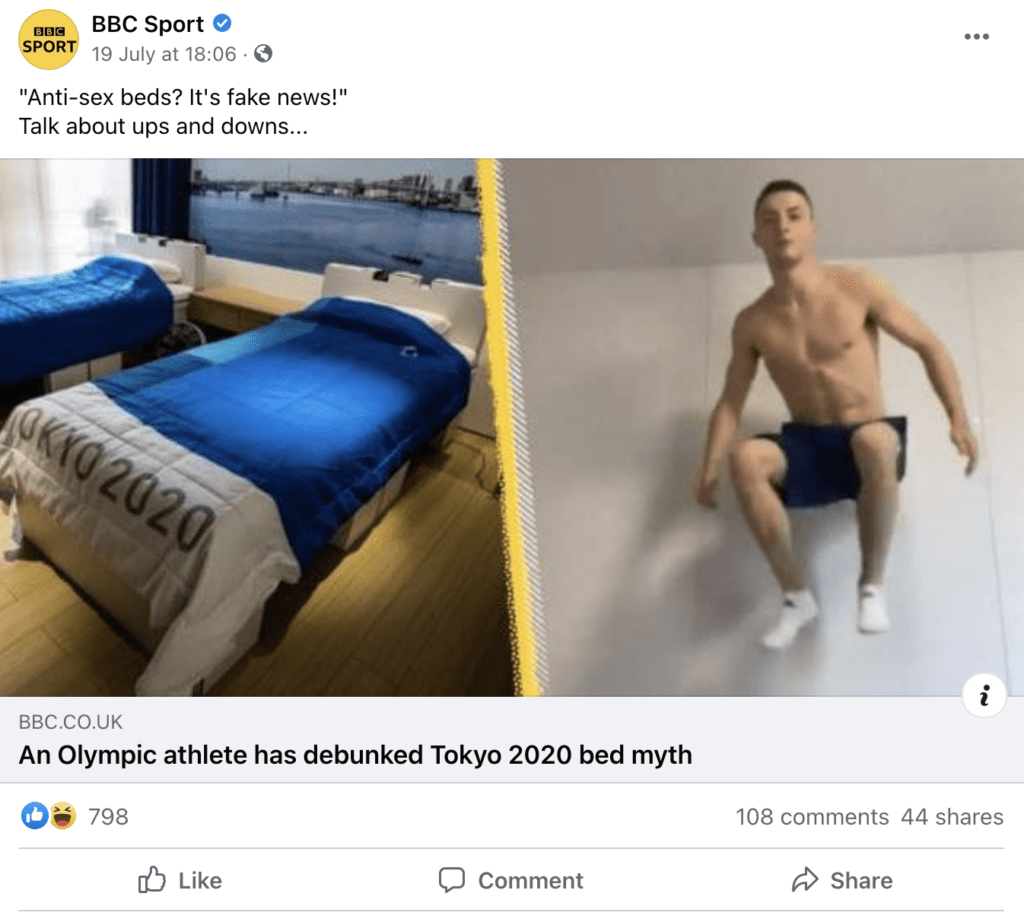Click the BBC.CO.UK source domain

(x=71, y=722)
